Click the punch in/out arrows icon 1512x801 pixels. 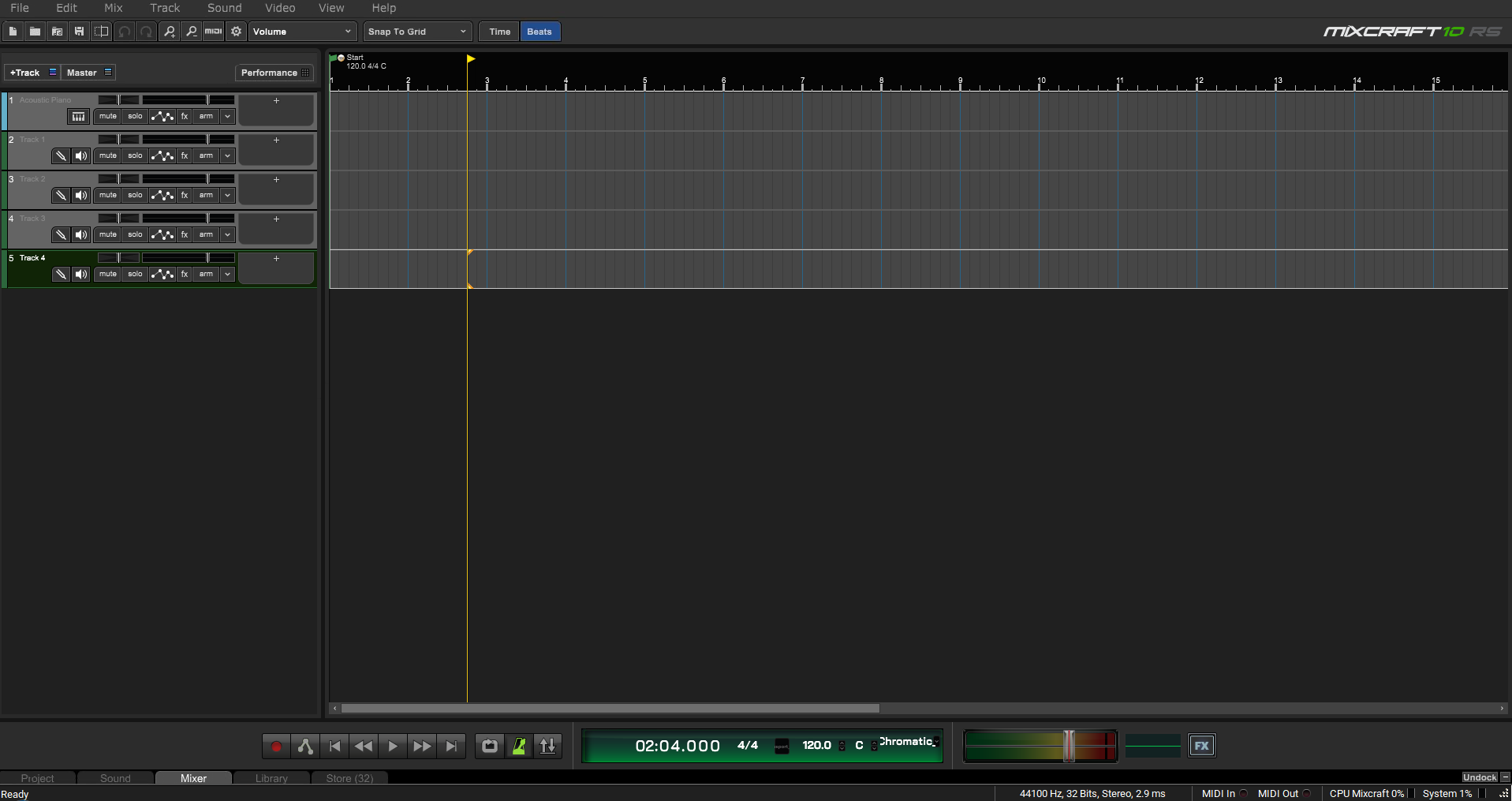548,746
